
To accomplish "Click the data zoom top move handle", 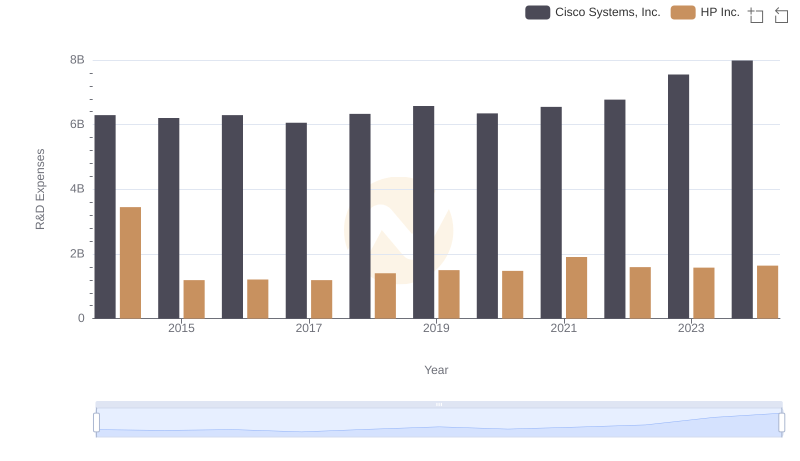I will [439, 404].
